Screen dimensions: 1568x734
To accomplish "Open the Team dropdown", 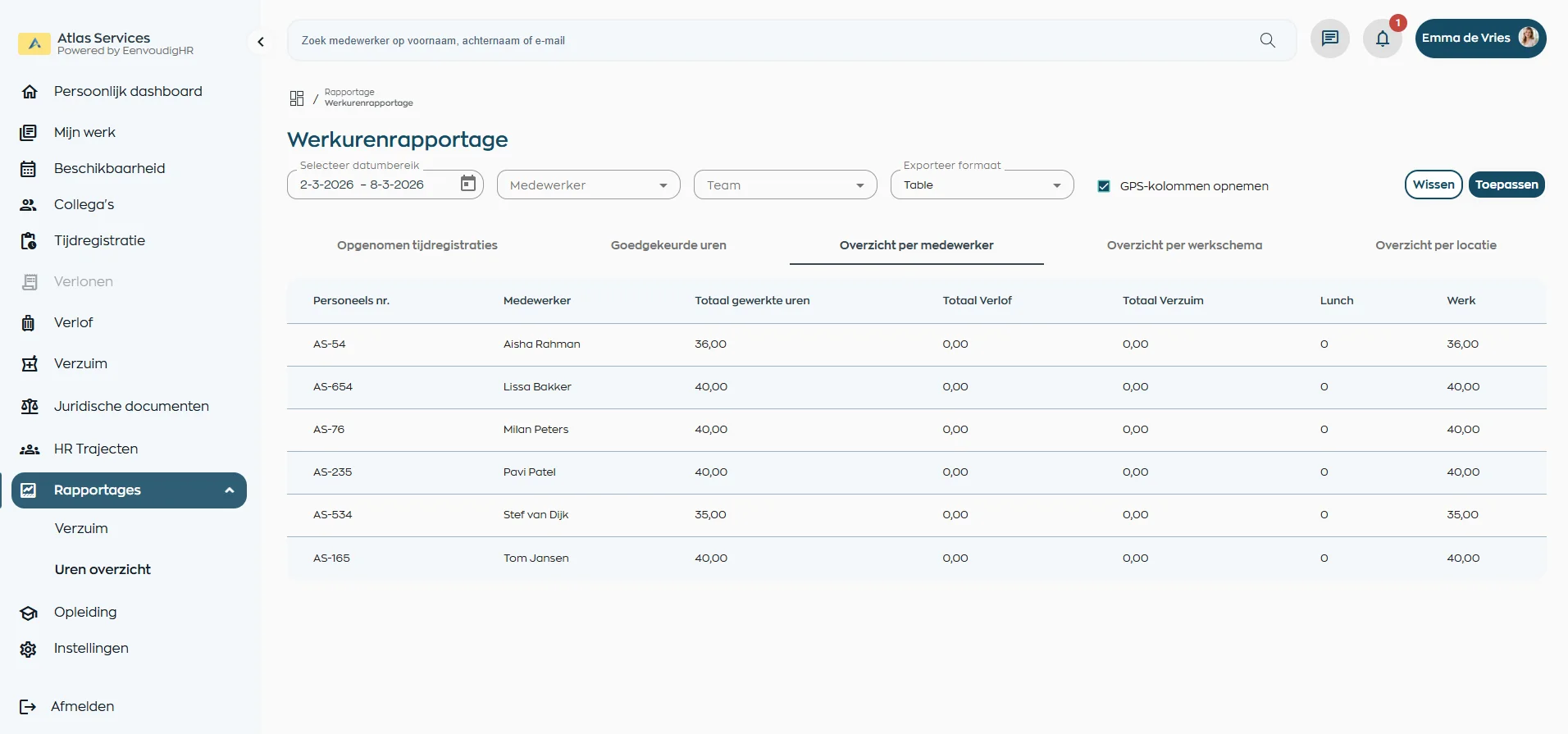I will [x=785, y=185].
